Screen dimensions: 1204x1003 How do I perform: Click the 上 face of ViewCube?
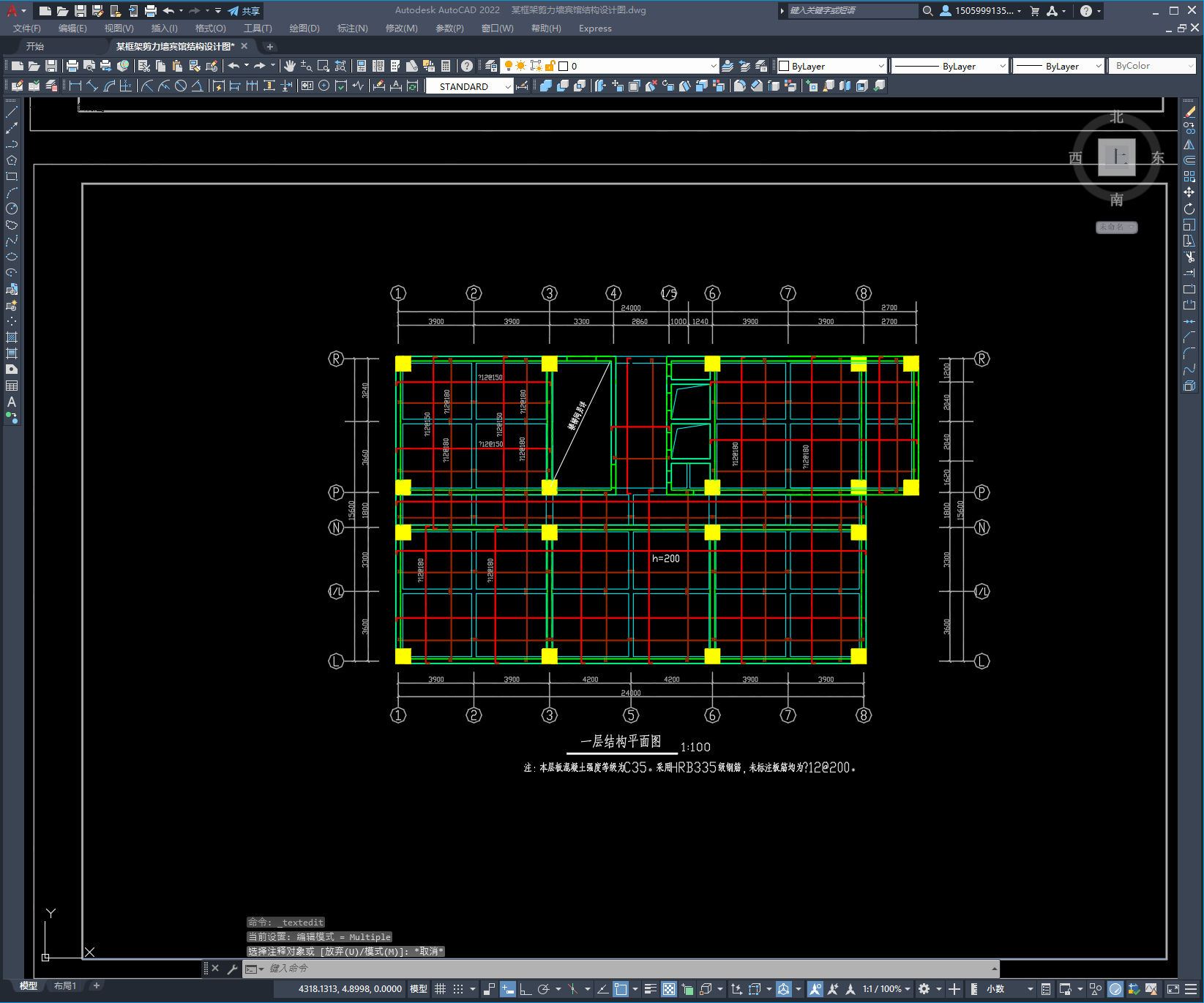click(x=1116, y=157)
